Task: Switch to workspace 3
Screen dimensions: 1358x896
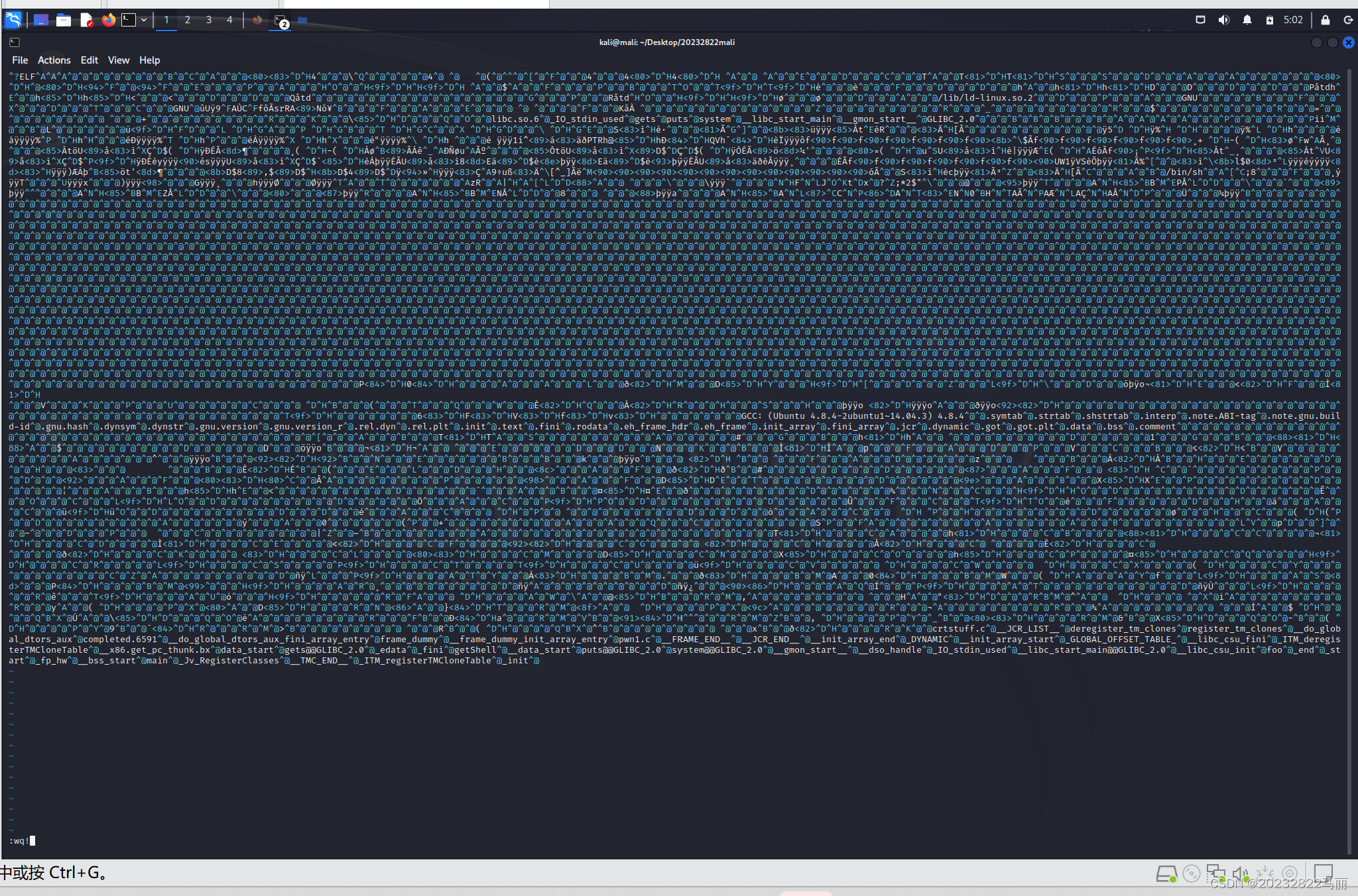Action: (209, 20)
